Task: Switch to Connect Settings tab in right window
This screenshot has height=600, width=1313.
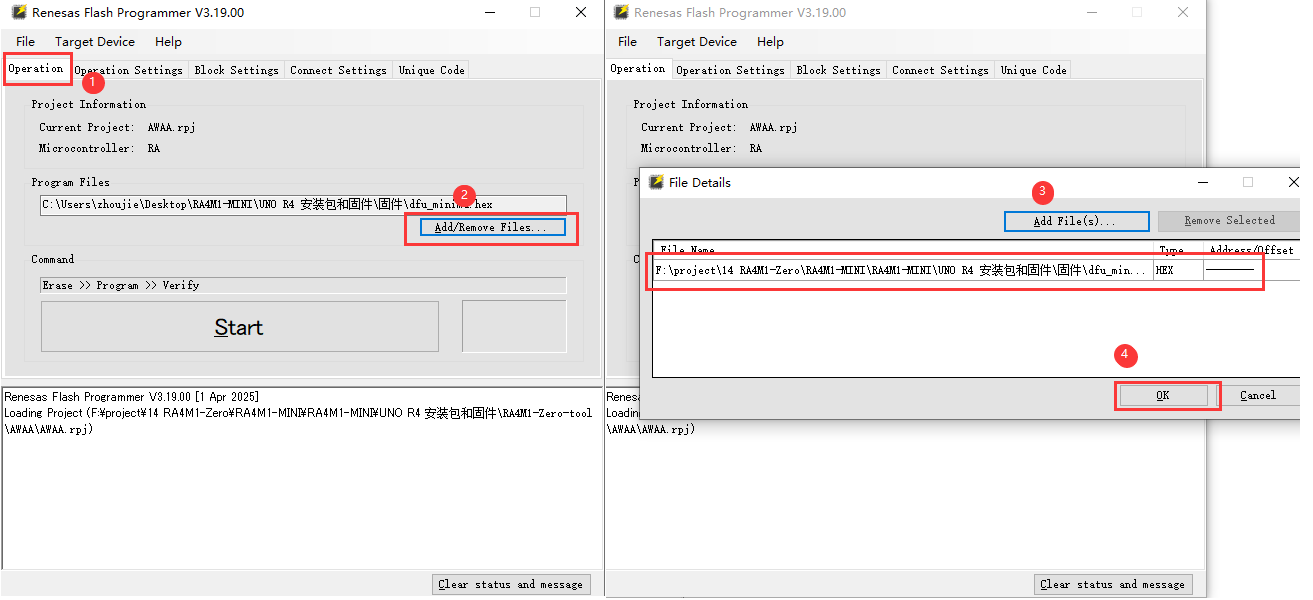Action: click(x=940, y=70)
